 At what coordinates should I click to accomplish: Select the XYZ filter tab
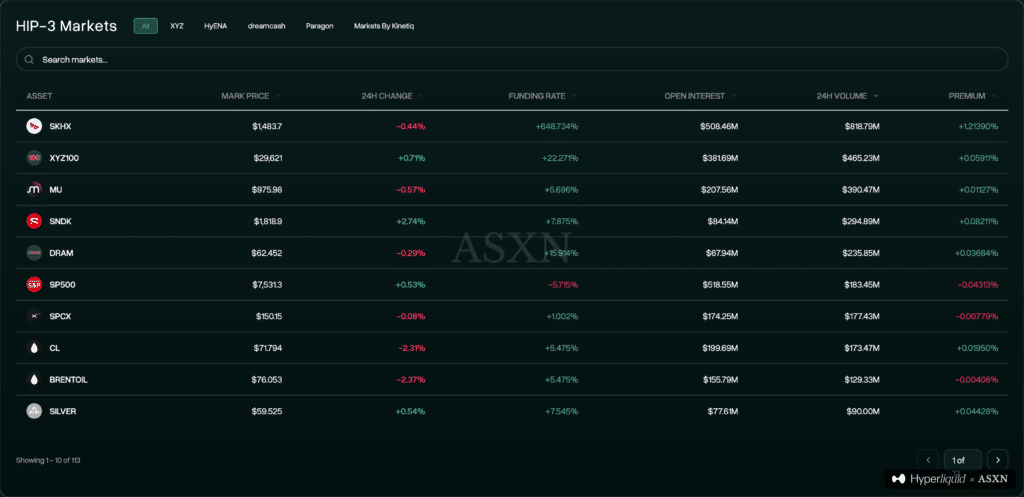tap(177, 26)
